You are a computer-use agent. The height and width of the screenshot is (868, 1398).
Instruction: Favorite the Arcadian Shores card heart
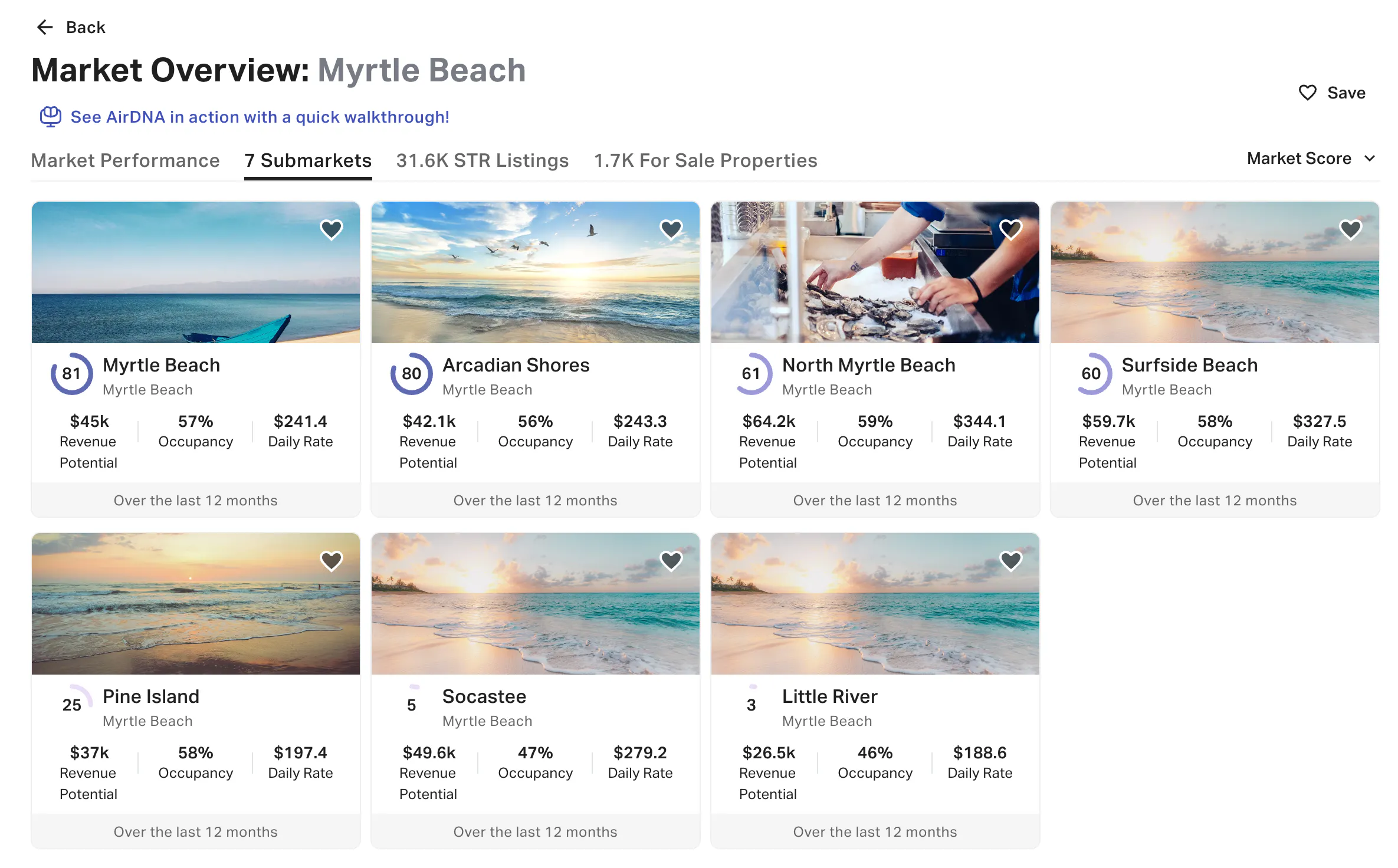click(x=671, y=229)
